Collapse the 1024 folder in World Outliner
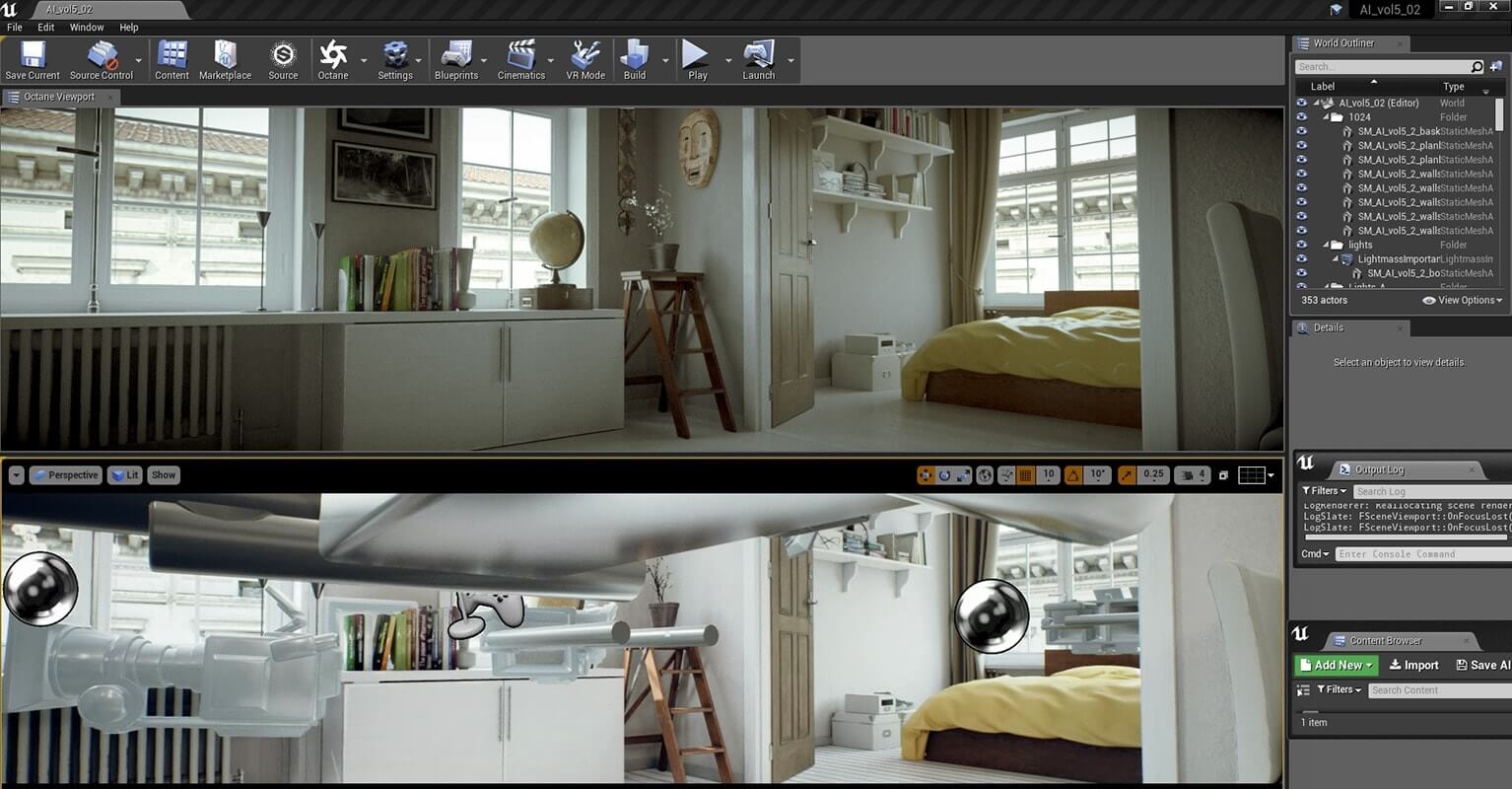Viewport: 1512px width, 789px height. pos(1326,117)
